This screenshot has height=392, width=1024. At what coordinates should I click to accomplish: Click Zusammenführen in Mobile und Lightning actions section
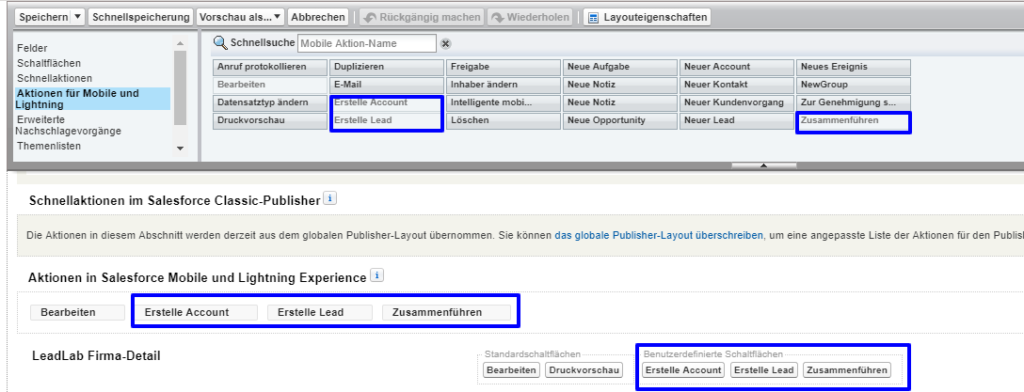click(x=446, y=312)
